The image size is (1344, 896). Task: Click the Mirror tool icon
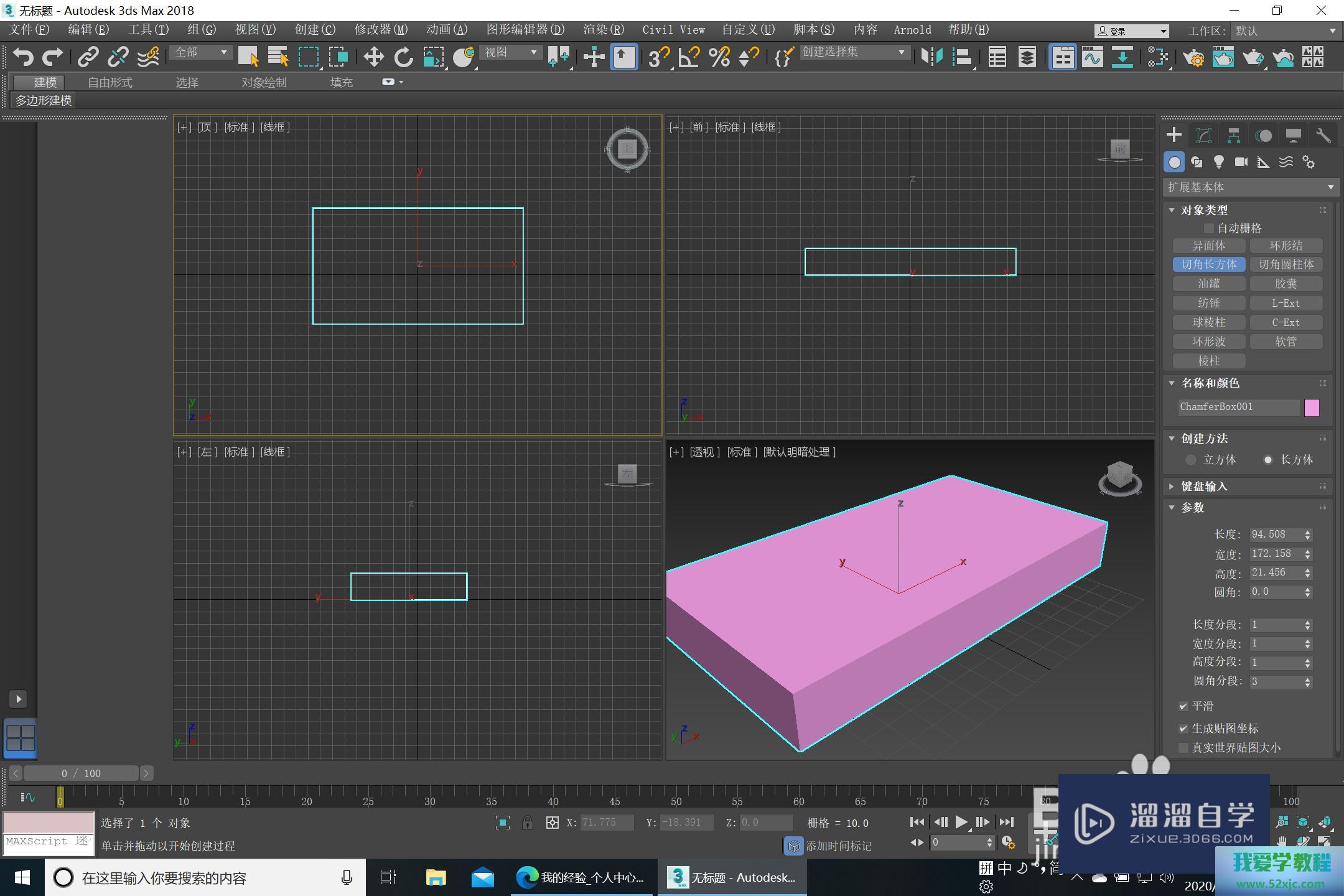click(x=931, y=57)
